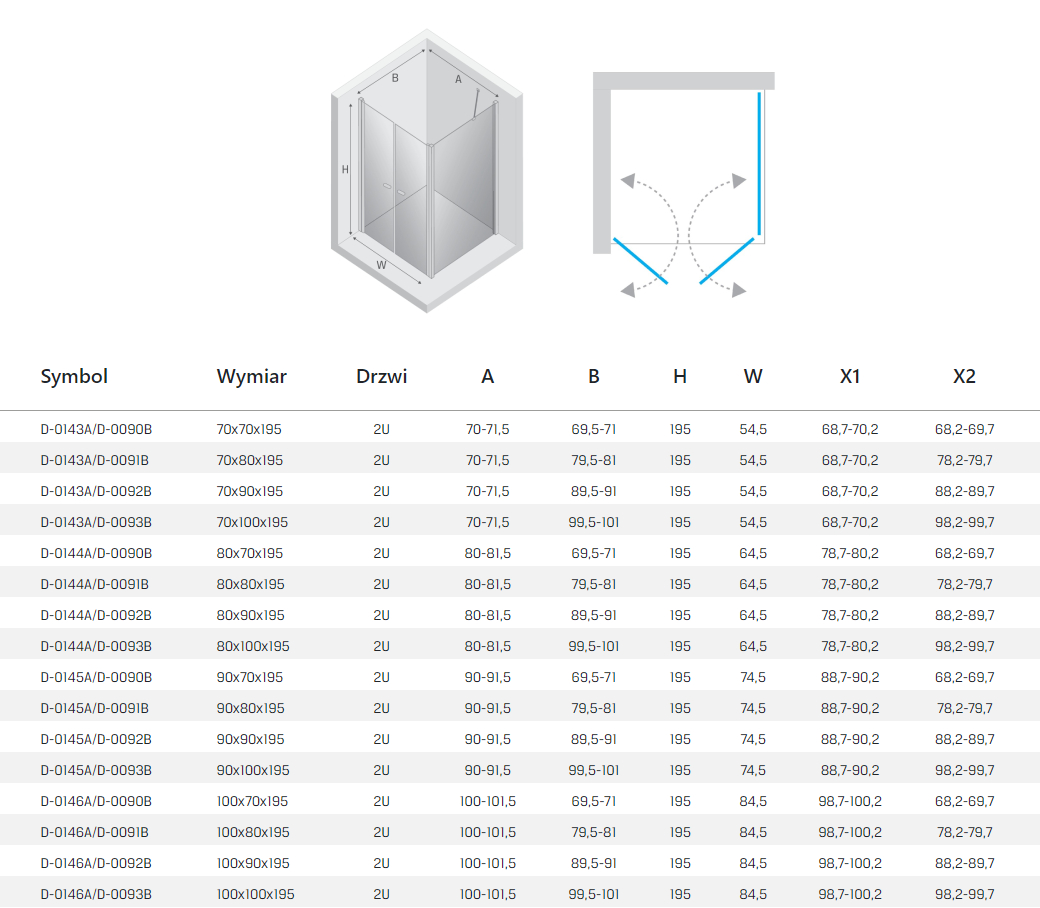1040x908 pixels.
Task: Click the A label in 3D diagram
Action: [x=459, y=80]
